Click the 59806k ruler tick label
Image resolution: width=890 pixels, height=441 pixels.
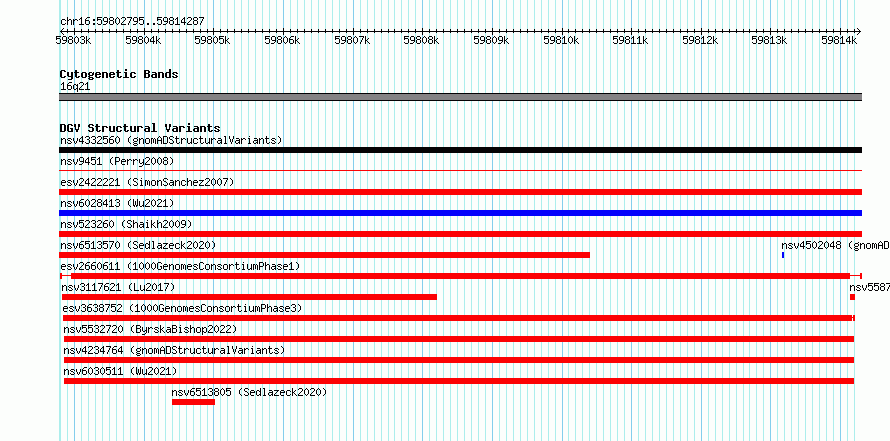[283, 40]
